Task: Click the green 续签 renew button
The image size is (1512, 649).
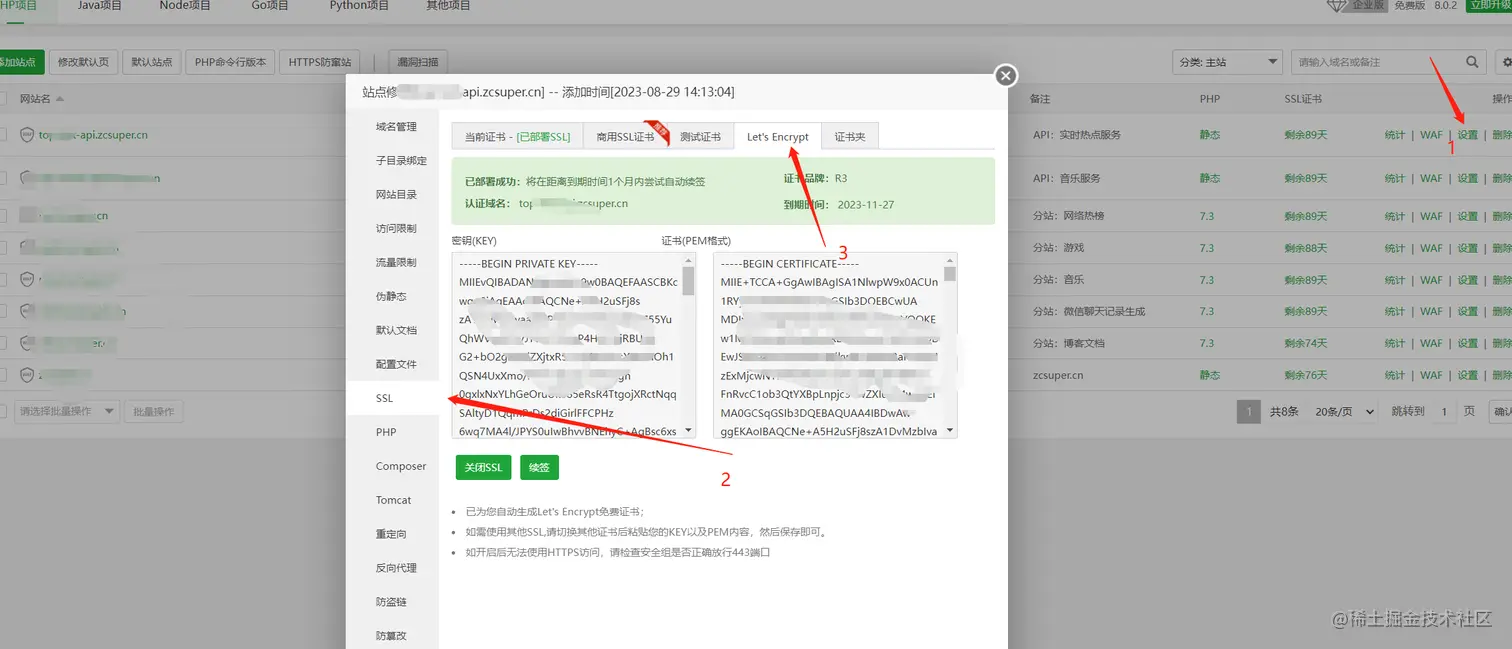Action: point(539,467)
